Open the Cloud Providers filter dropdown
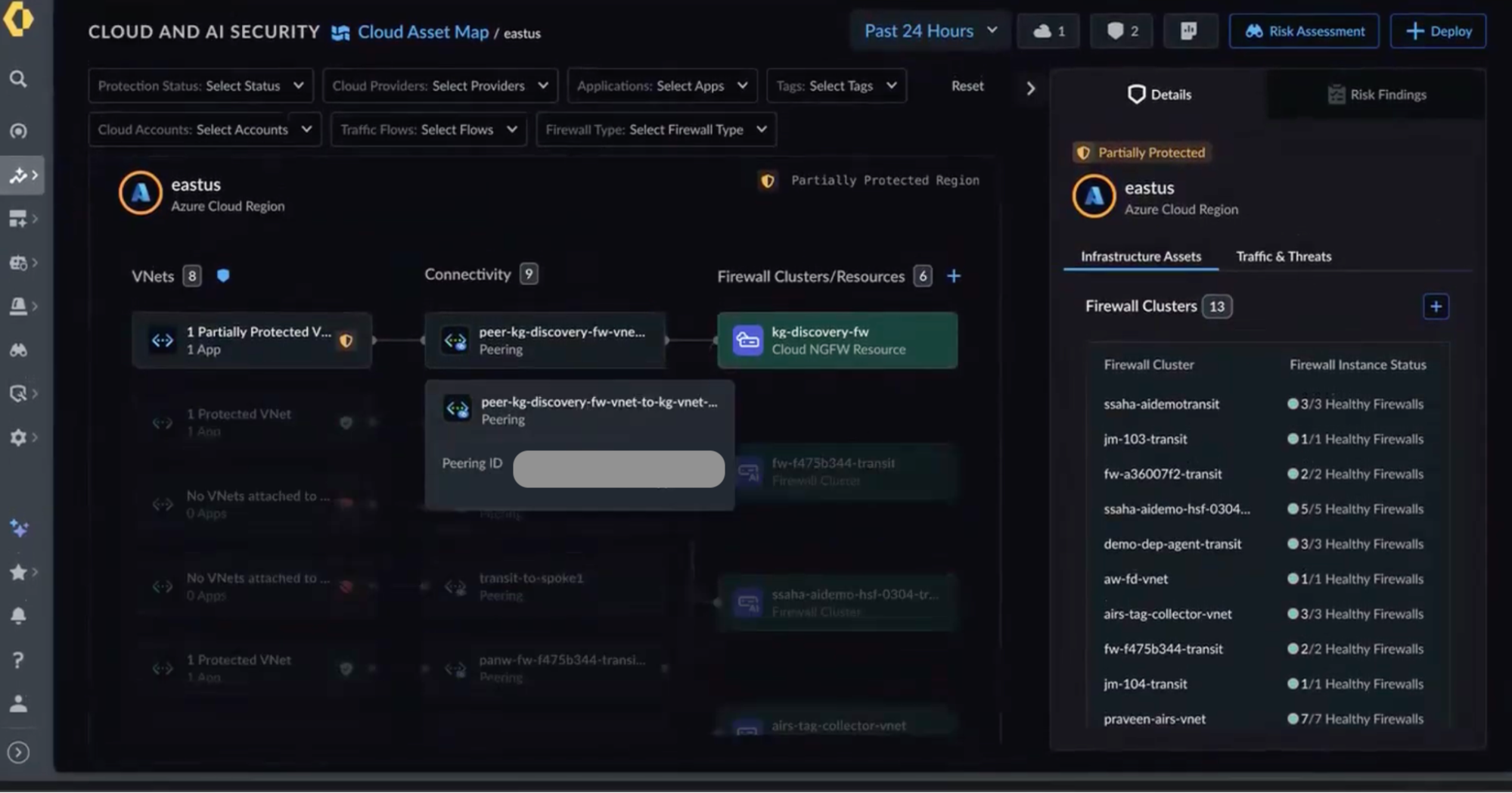This screenshot has height=793, width=1512. pyautogui.click(x=440, y=86)
